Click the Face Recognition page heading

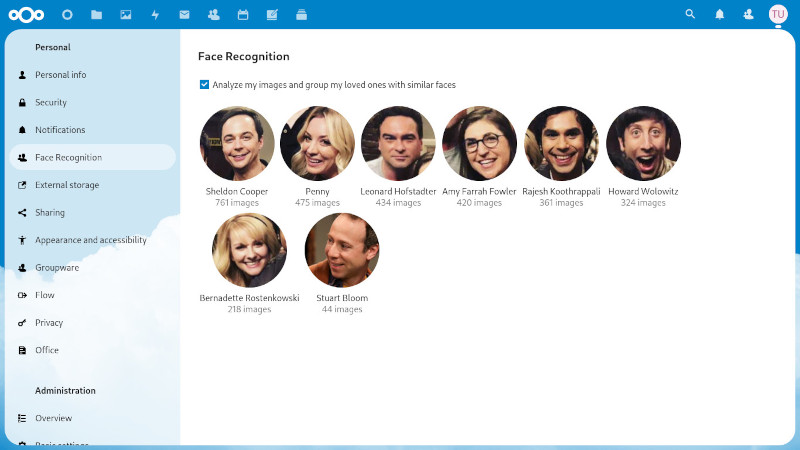tap(244, 56)
